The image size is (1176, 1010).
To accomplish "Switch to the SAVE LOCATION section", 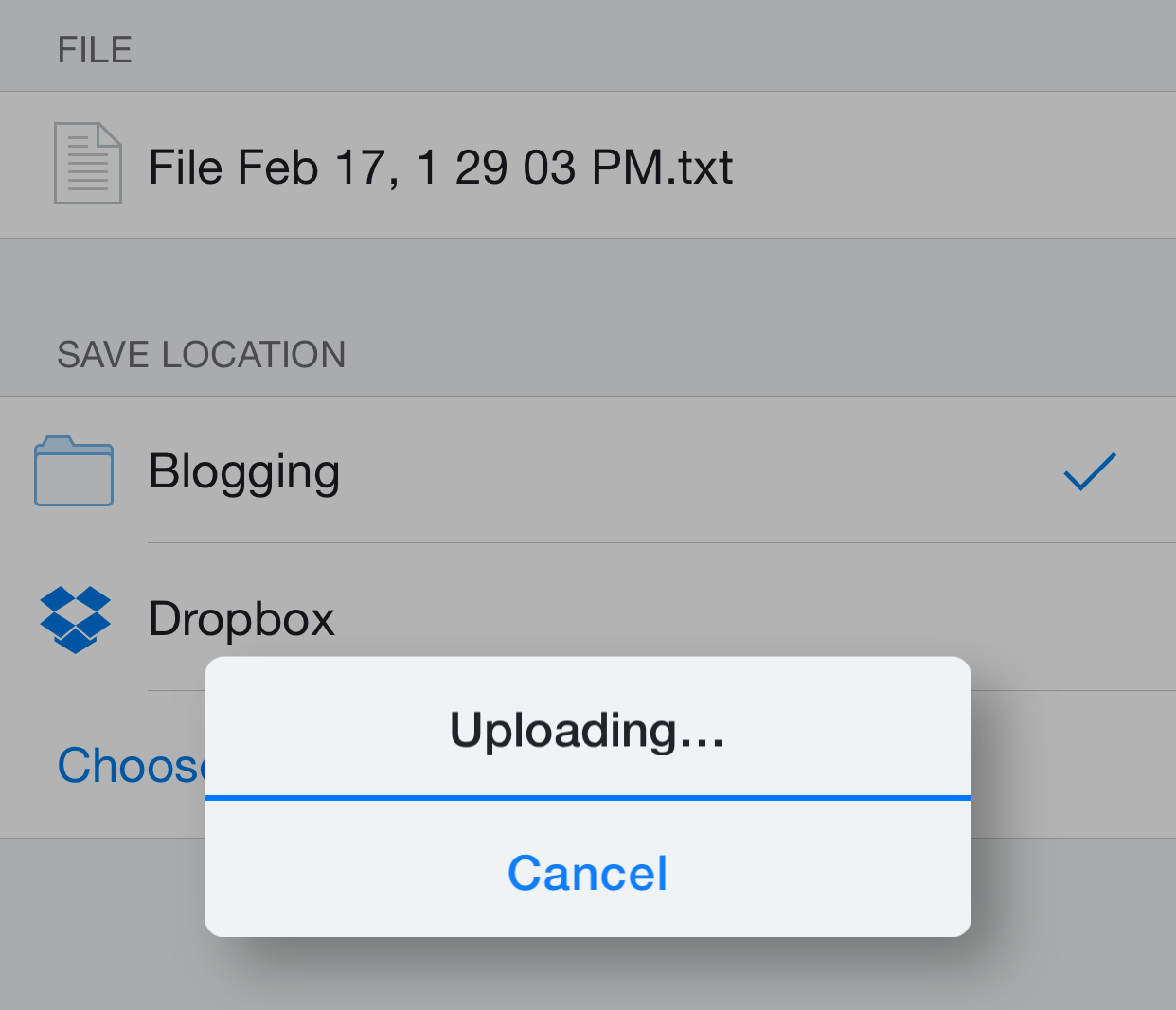I will point(202,354).
